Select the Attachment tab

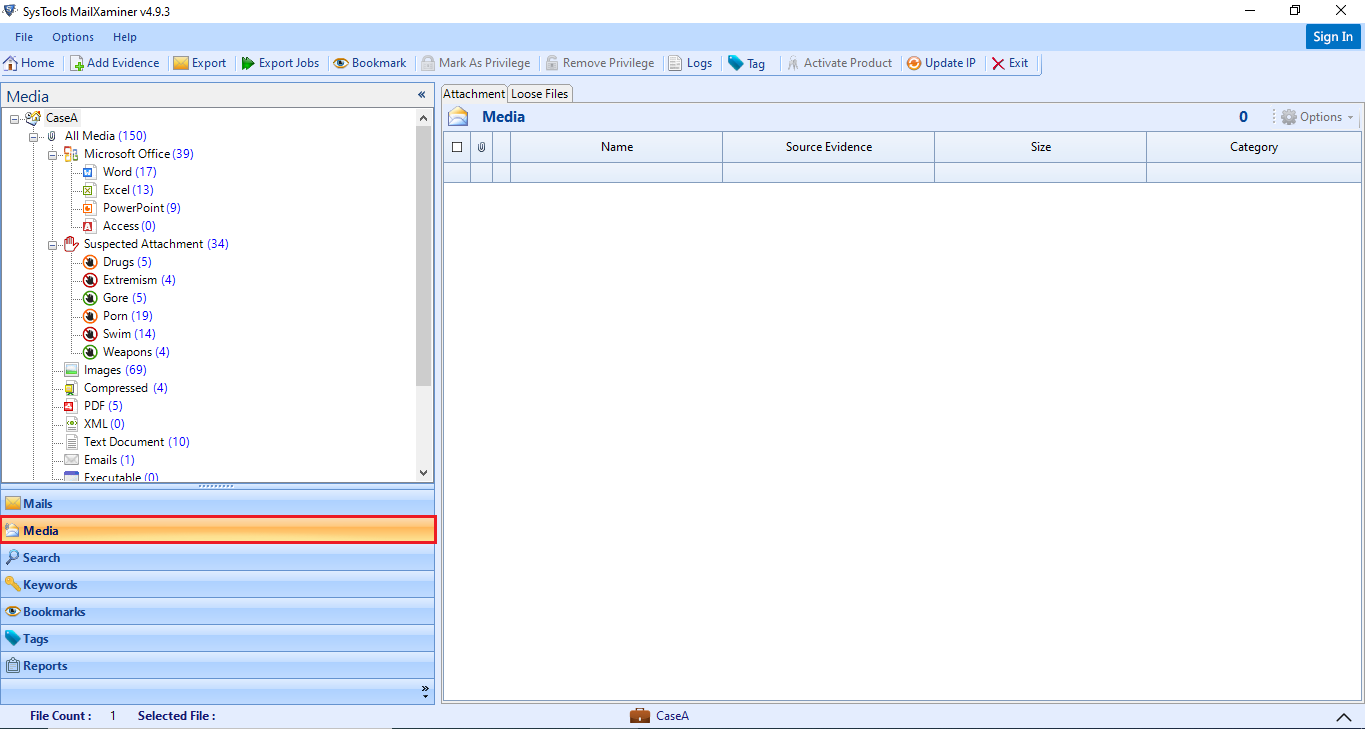tap(474, 93)
